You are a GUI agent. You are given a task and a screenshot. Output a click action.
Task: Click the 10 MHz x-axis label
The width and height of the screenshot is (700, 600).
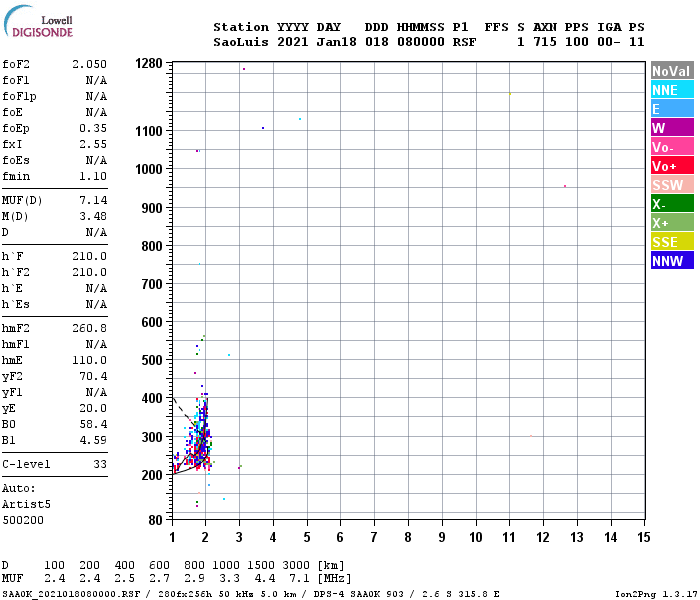point(475,537)
